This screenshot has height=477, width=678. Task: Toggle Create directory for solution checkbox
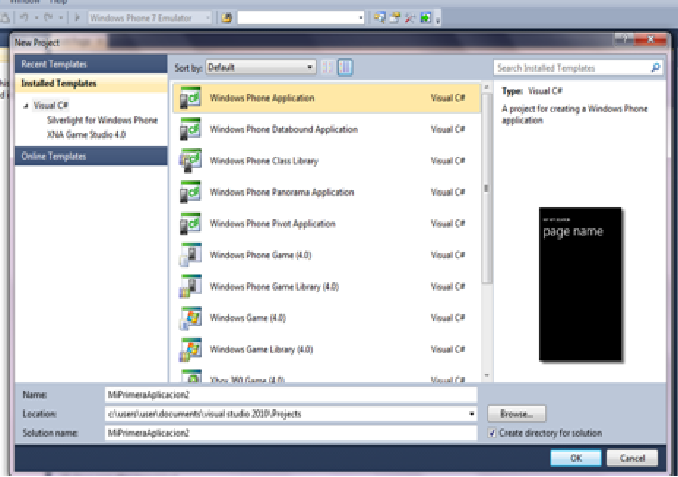[491, 433]
